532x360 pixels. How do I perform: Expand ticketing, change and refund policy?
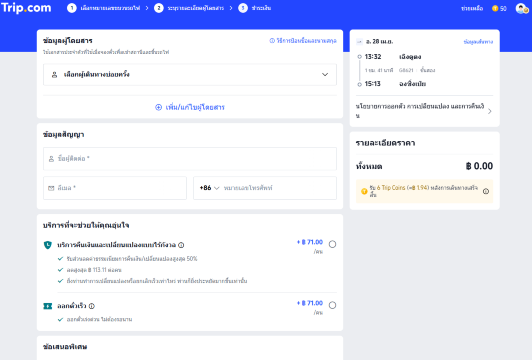[424, 111]
